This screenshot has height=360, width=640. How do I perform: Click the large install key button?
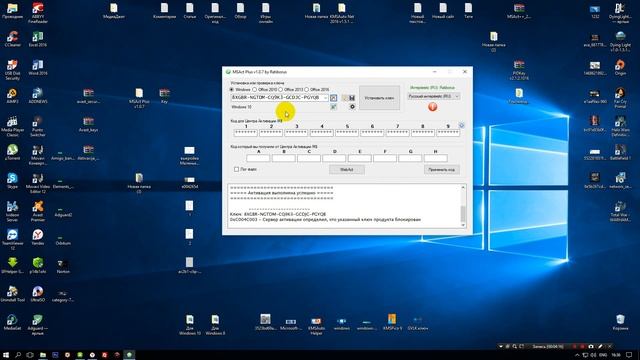[379, 98]
